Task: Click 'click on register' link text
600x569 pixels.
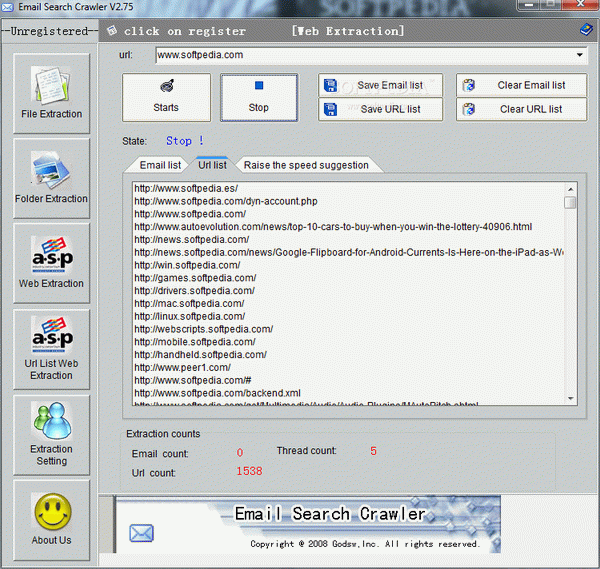Action: tap(185, 31)
